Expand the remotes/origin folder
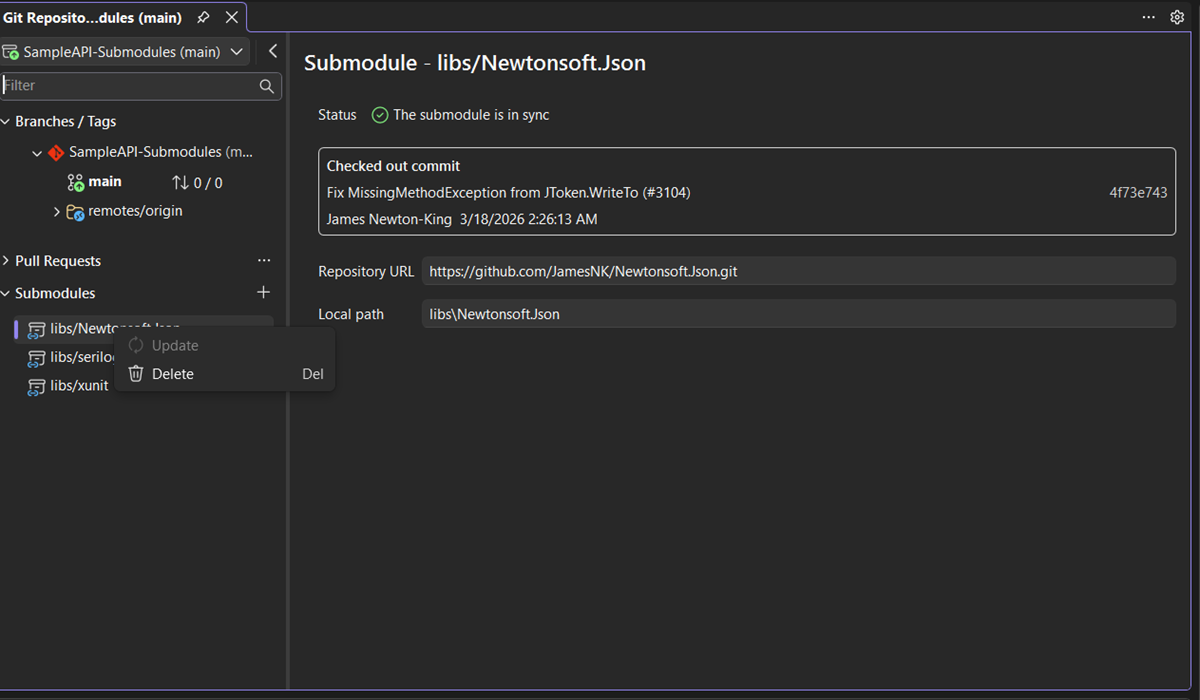This screenshot has height=700, width=1200. (57, 212)
